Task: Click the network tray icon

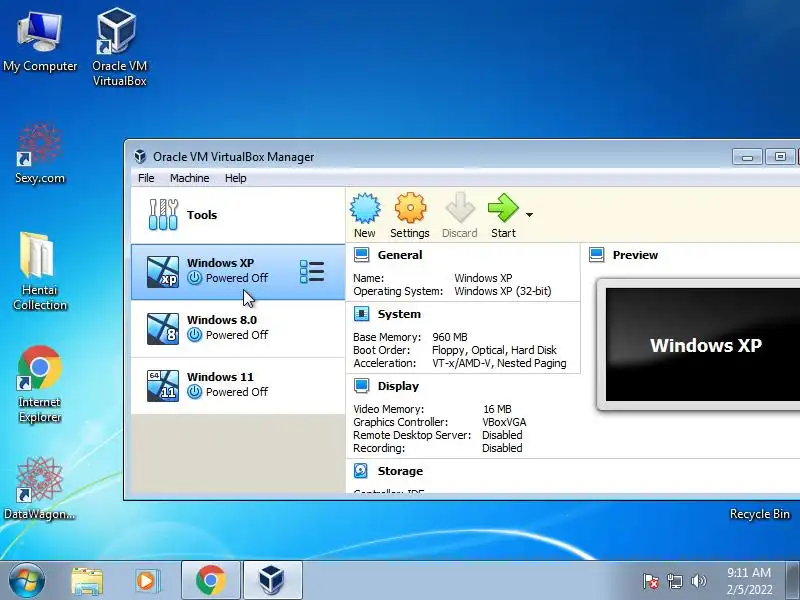Action: pos(674,581)
